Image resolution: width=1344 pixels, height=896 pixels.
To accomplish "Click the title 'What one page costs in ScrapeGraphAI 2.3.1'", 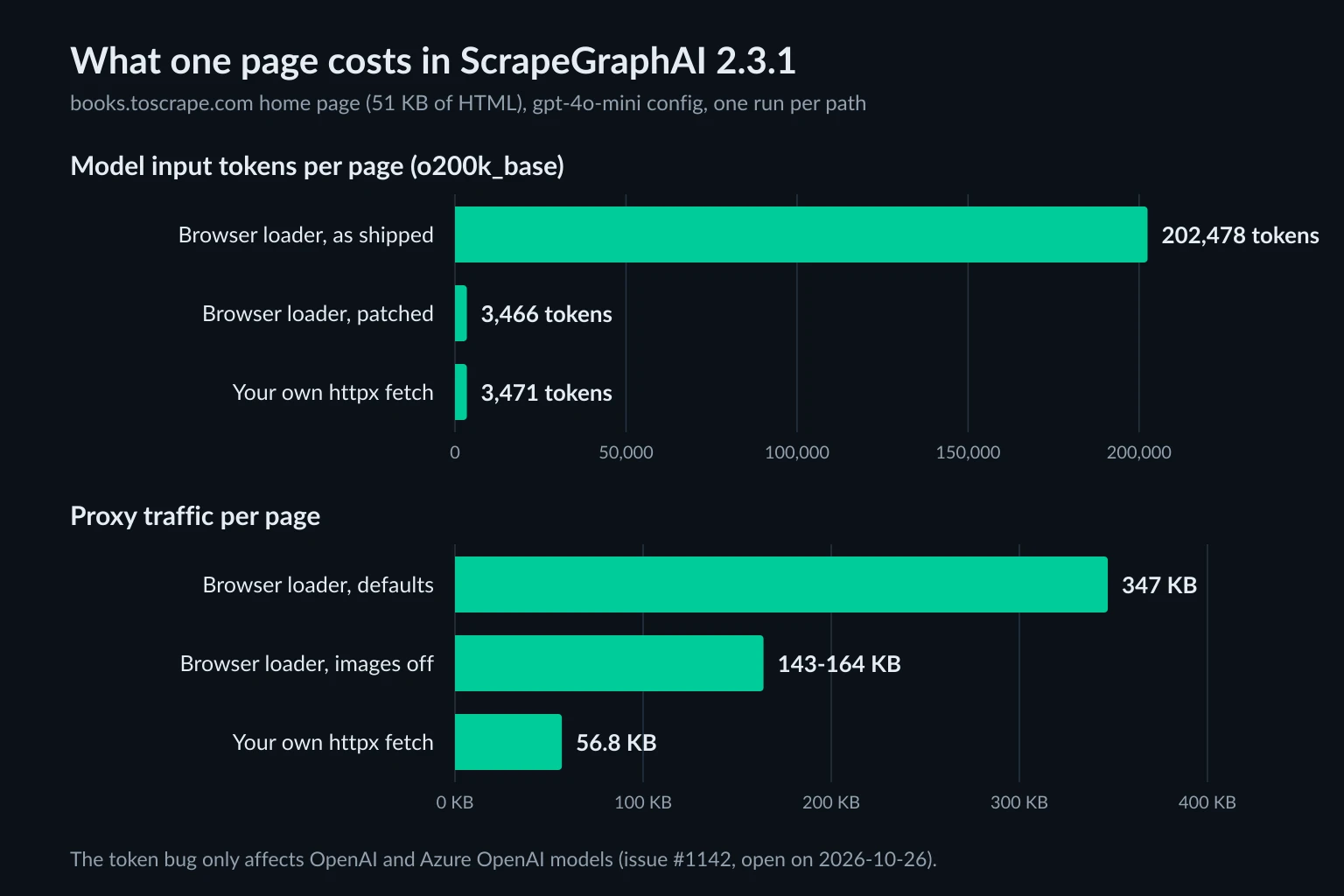I will pyautogui.click(x=433, y=60).
